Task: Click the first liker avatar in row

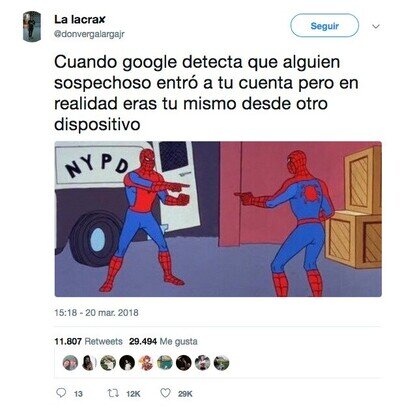Action: (x=70, y=363)
